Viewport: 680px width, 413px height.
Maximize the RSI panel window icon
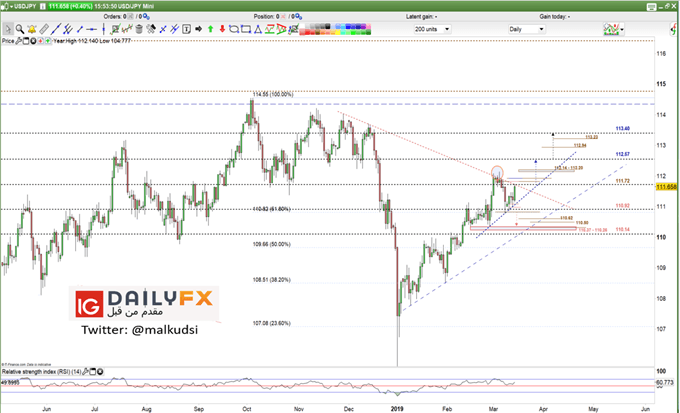[93, 372]
